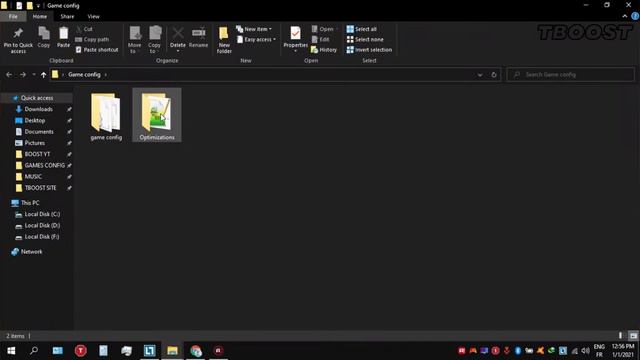Open TBOOST SITE folder in sidebar
The image size is (640, 360).
(40, 188)
